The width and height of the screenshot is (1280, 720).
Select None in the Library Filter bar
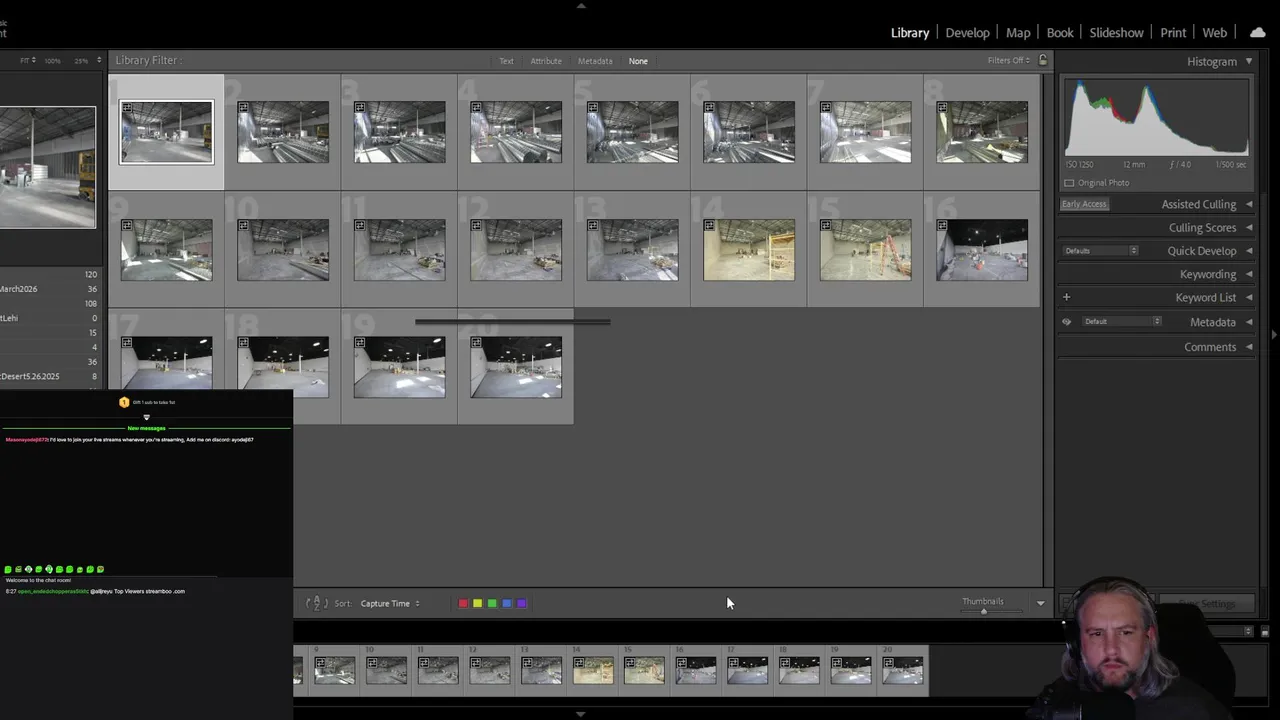[x=638, y=61]
